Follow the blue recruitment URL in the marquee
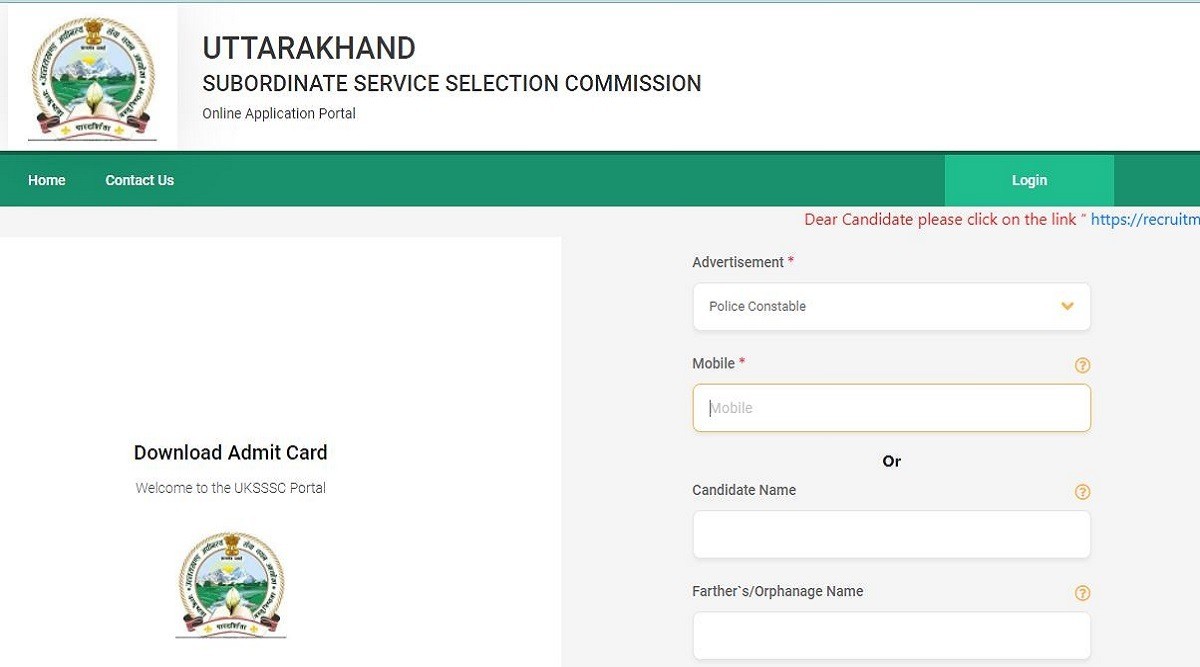Viewport: 1200px width, 667px height. pos(1144,220)
